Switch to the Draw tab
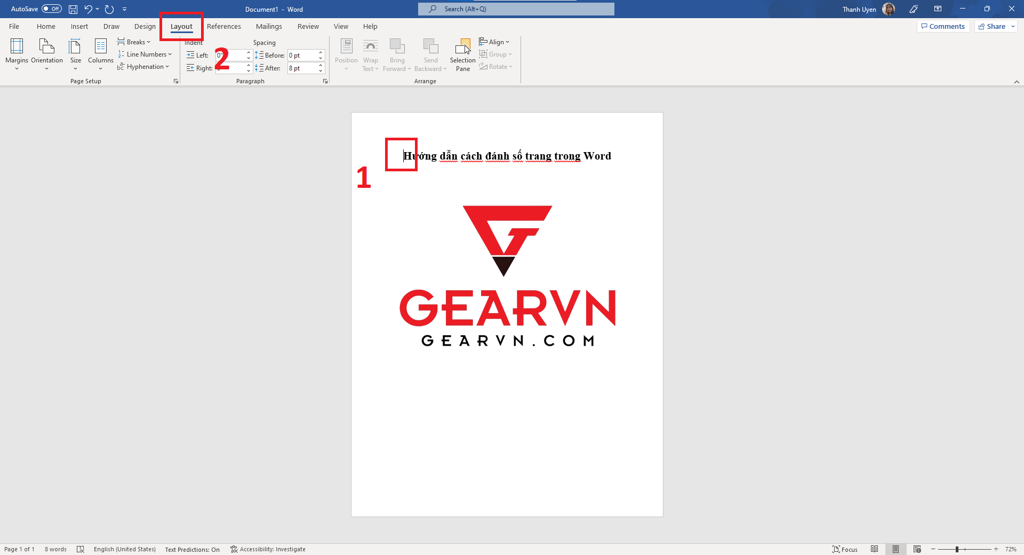This screenshot has height=555, width=1024. (x=111, y=27)
